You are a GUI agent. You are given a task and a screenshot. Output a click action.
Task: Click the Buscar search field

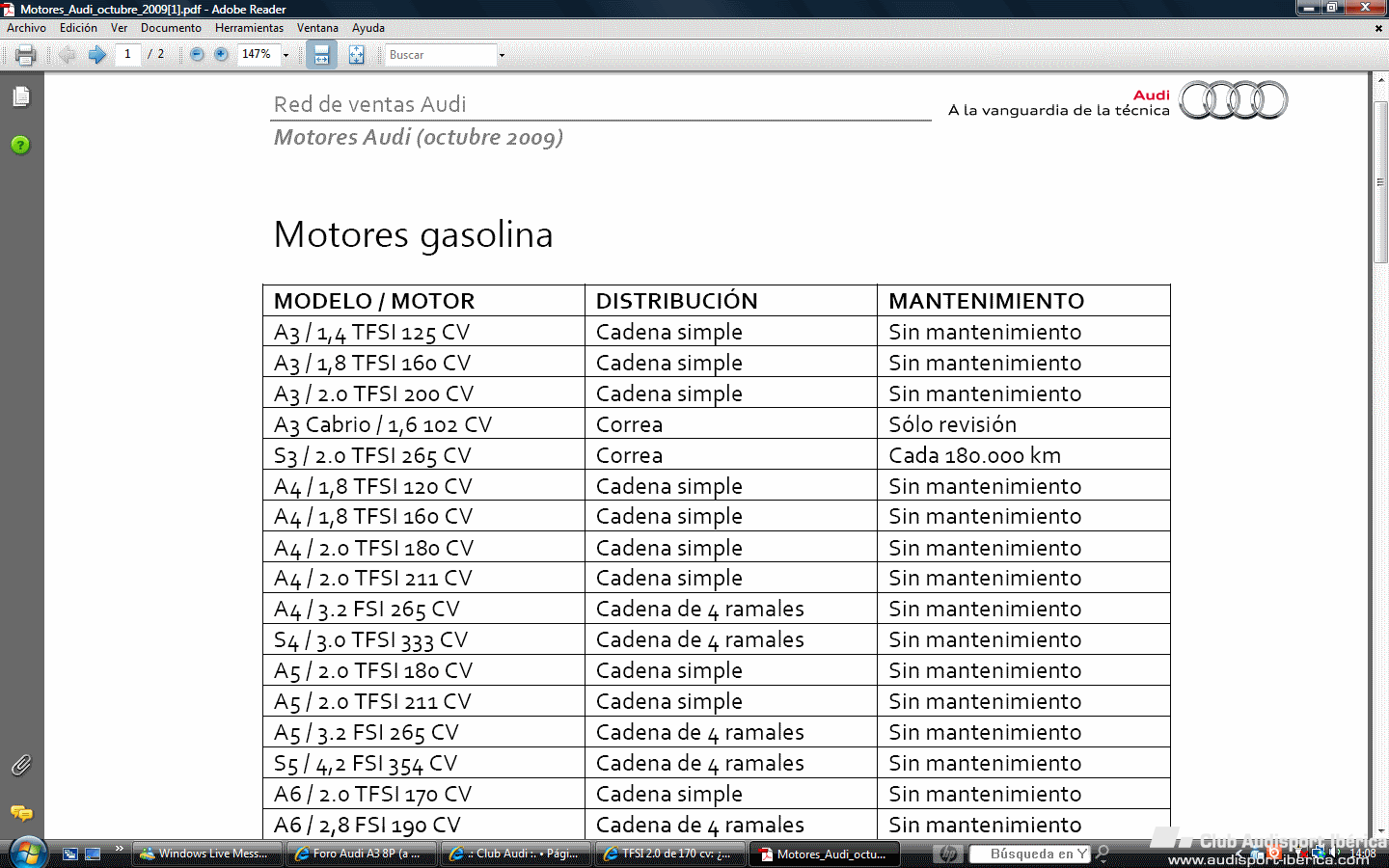coord(441,55)
